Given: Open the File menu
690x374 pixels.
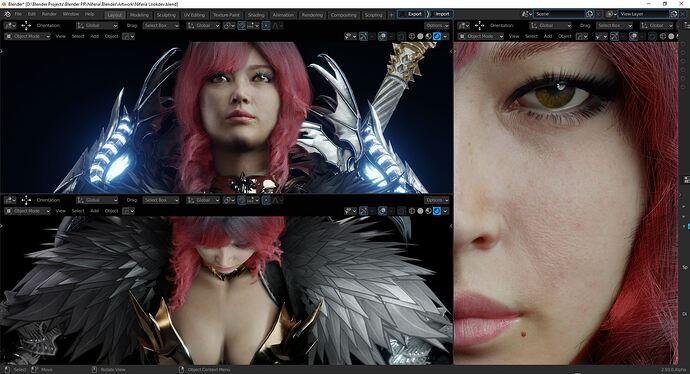Looking at the screenshot, I should click(x=18, y=14).
